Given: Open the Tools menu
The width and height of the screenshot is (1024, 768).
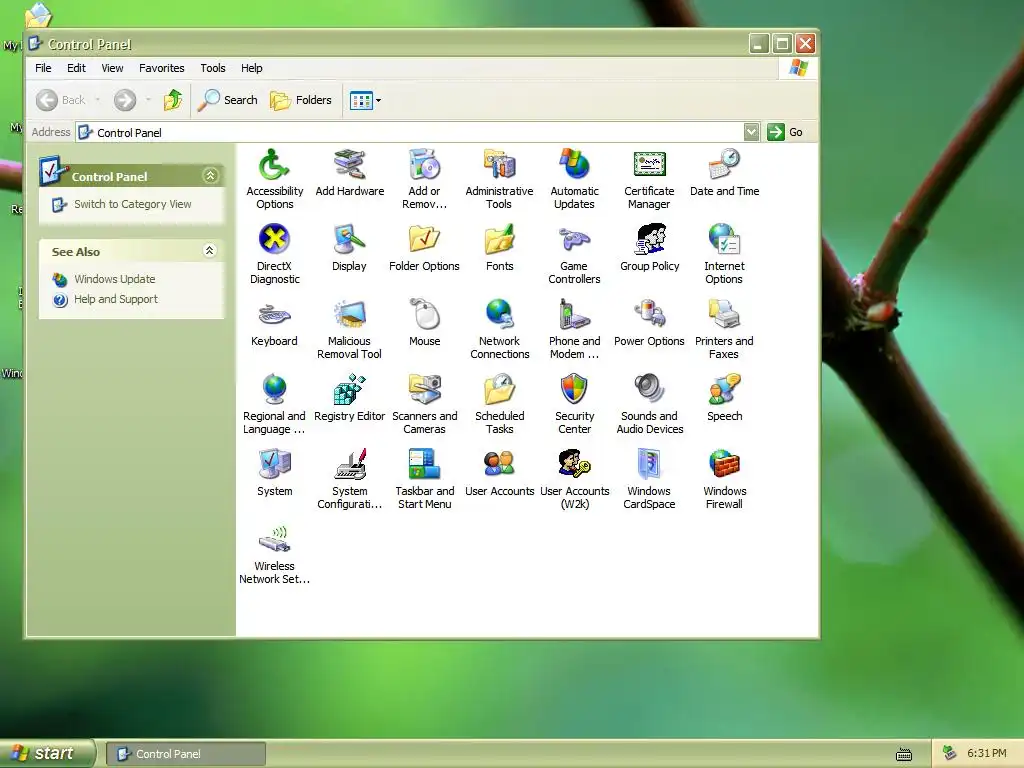Looking at the screenshot, I should coord(213,68).
